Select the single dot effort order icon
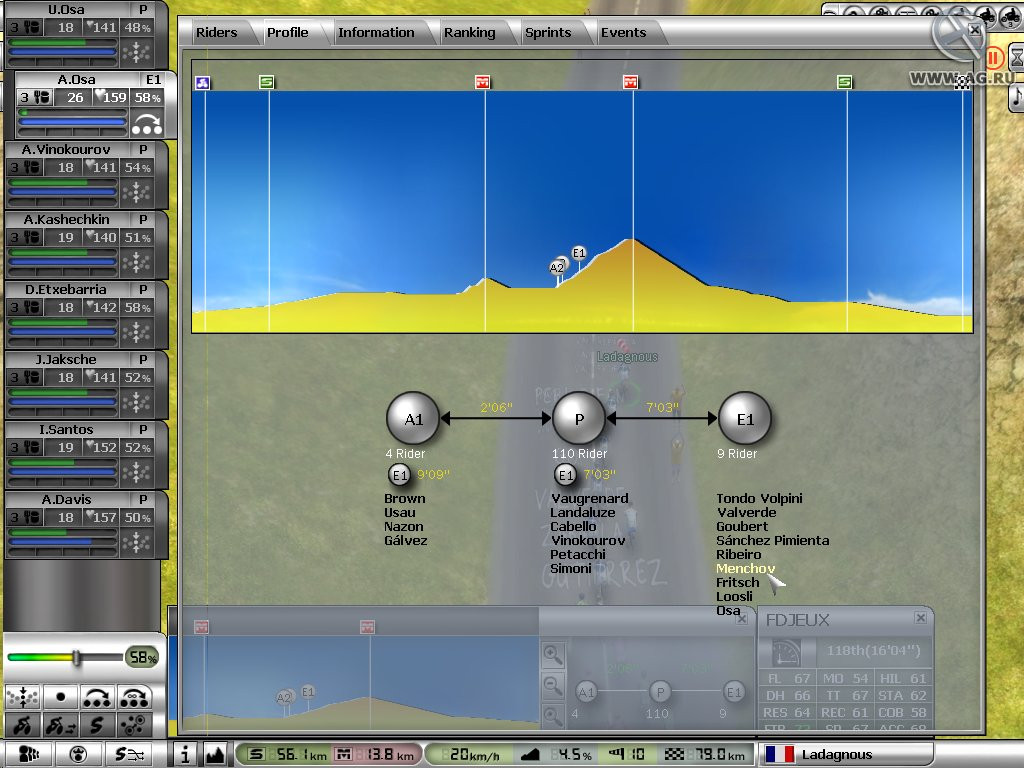 coord(60,697)
